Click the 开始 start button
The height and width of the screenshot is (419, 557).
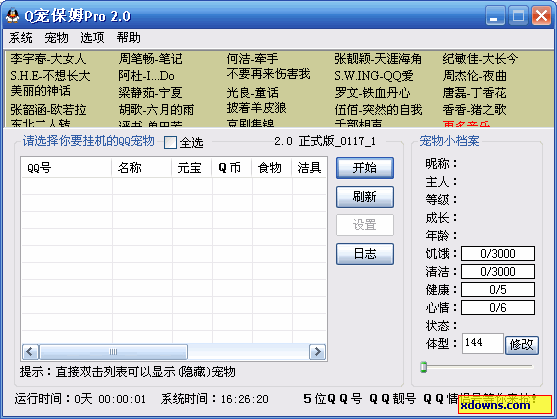coord(365,168)
